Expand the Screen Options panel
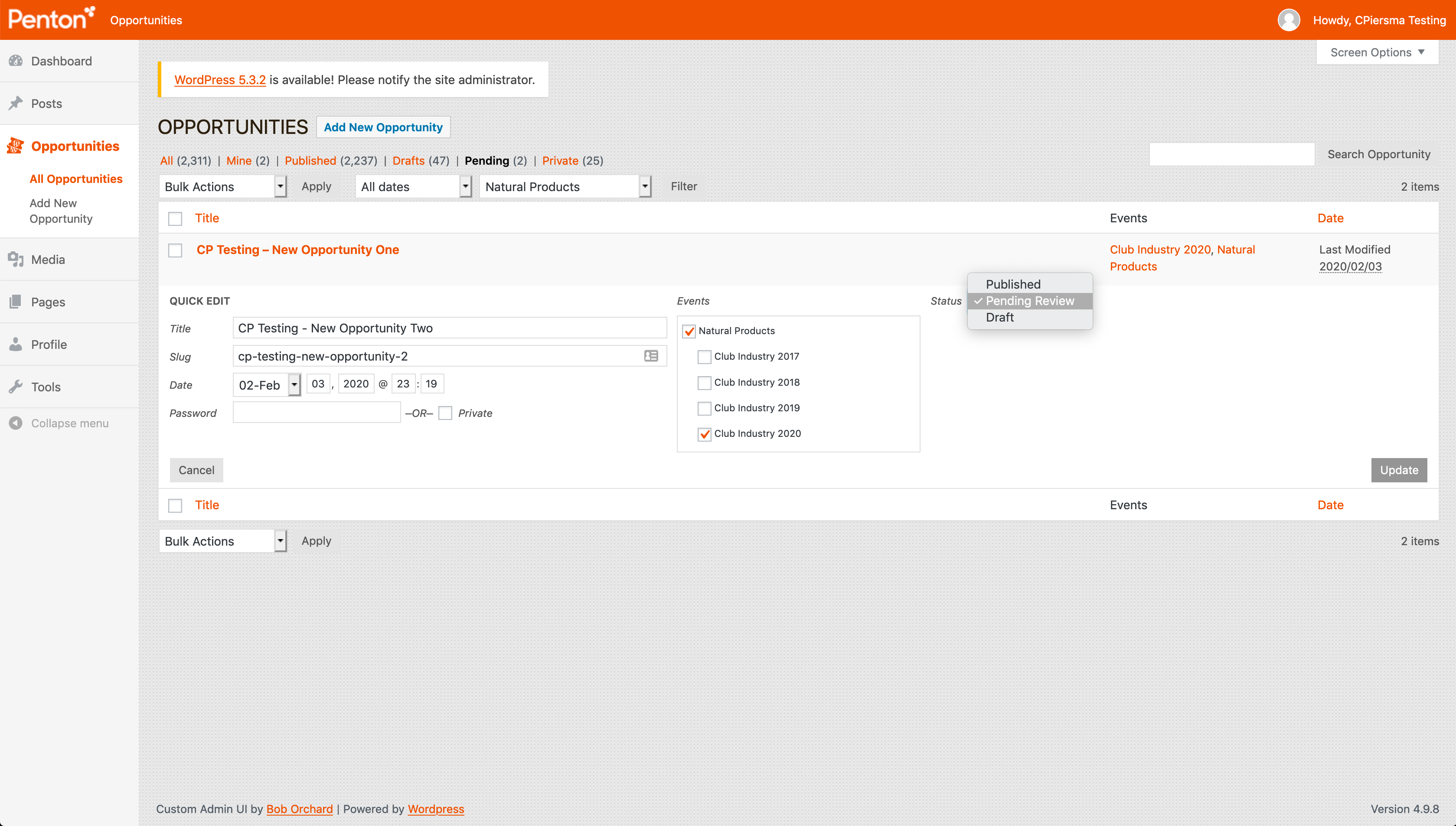 click(1377, 52)
